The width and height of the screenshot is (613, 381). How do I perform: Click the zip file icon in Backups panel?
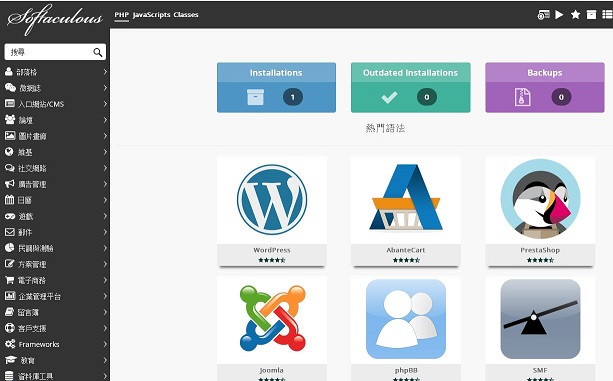522,97
